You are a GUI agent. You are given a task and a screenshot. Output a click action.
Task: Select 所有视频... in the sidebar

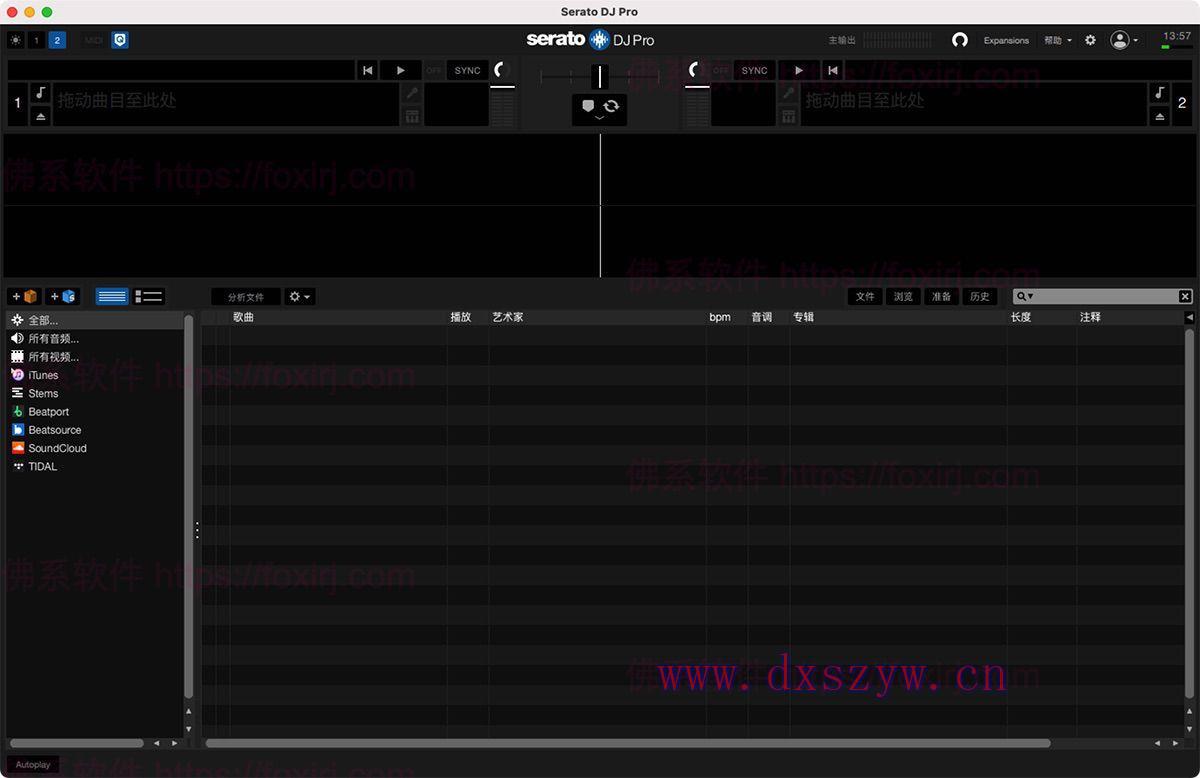coord(96,356)
